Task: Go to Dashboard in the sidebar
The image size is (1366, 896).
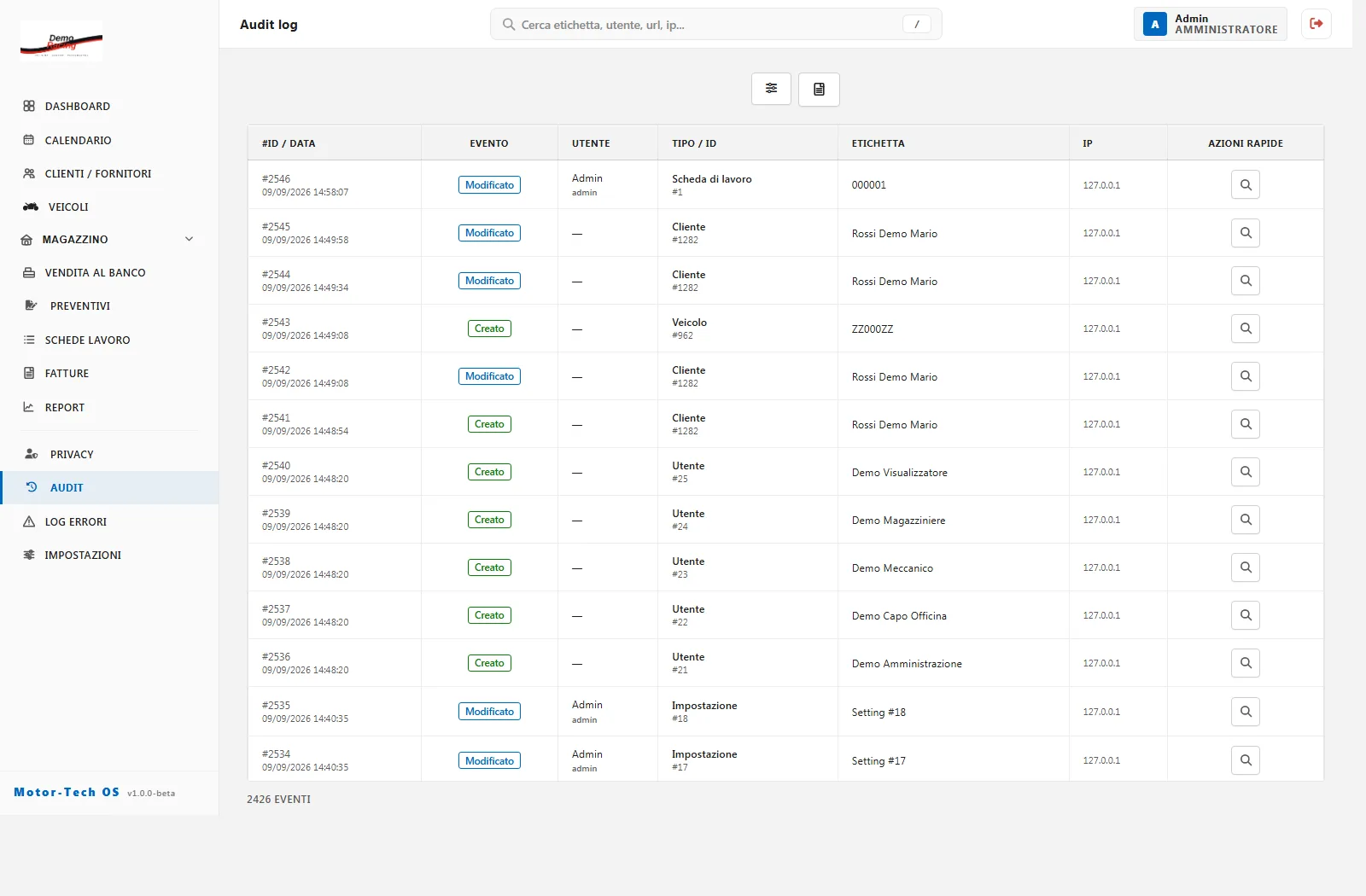Action: 109,107
